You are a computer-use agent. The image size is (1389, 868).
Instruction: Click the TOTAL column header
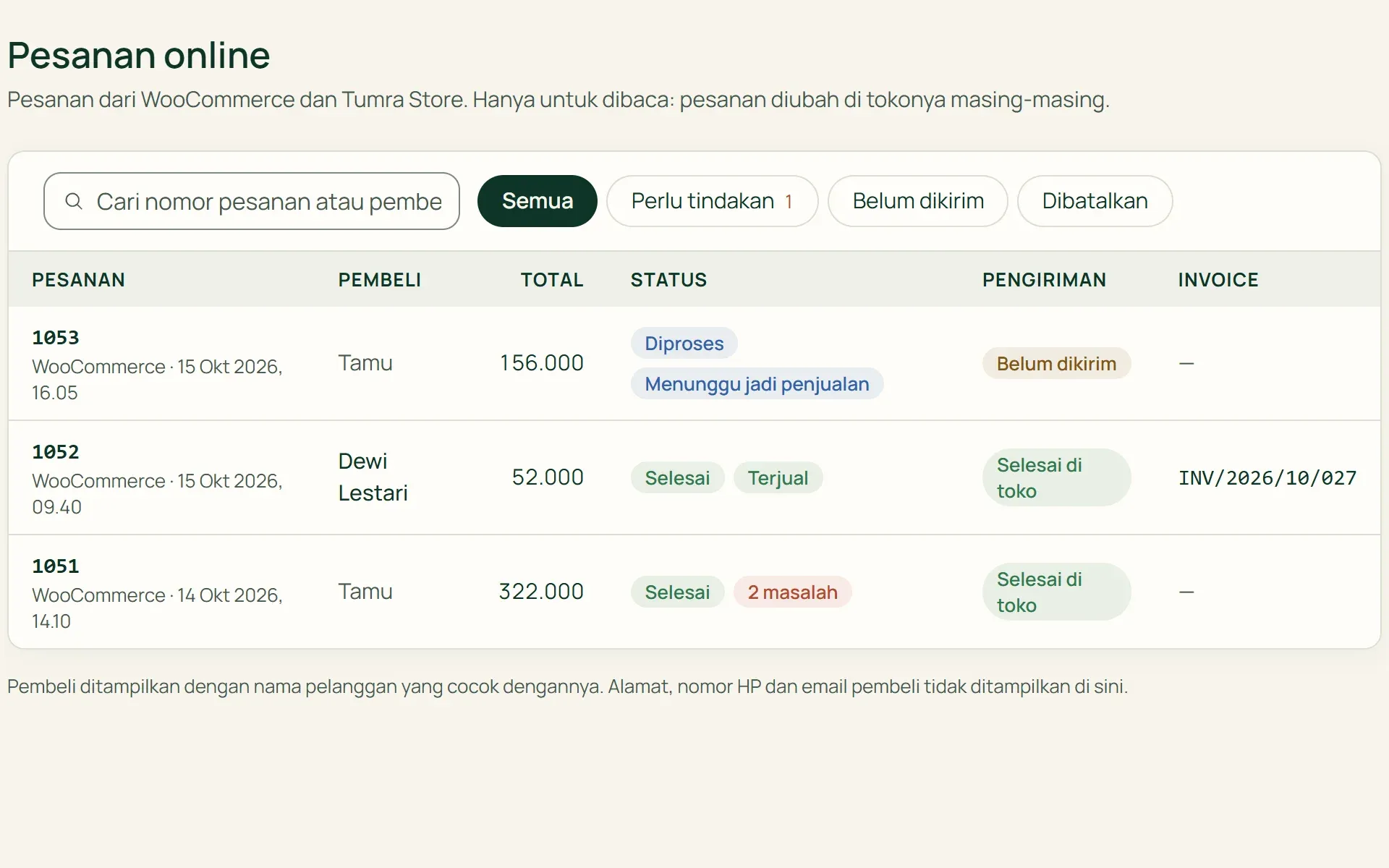point(552,280)
